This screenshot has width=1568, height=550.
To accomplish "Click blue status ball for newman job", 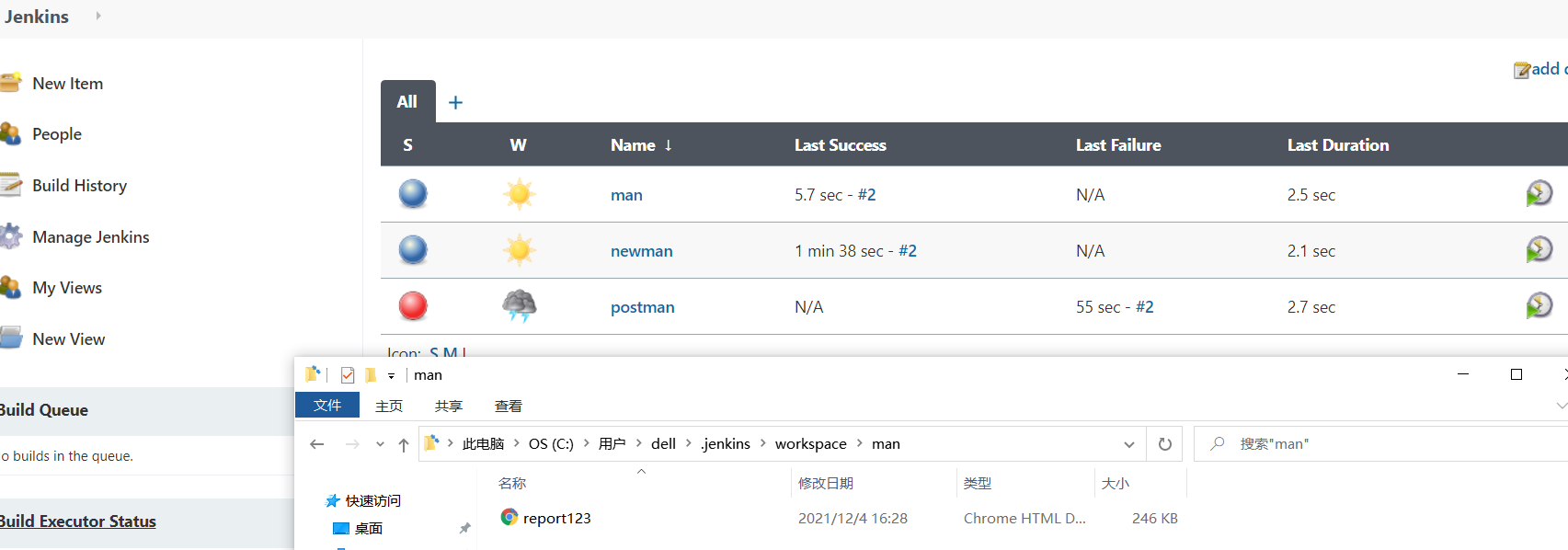I will (413, 250).
